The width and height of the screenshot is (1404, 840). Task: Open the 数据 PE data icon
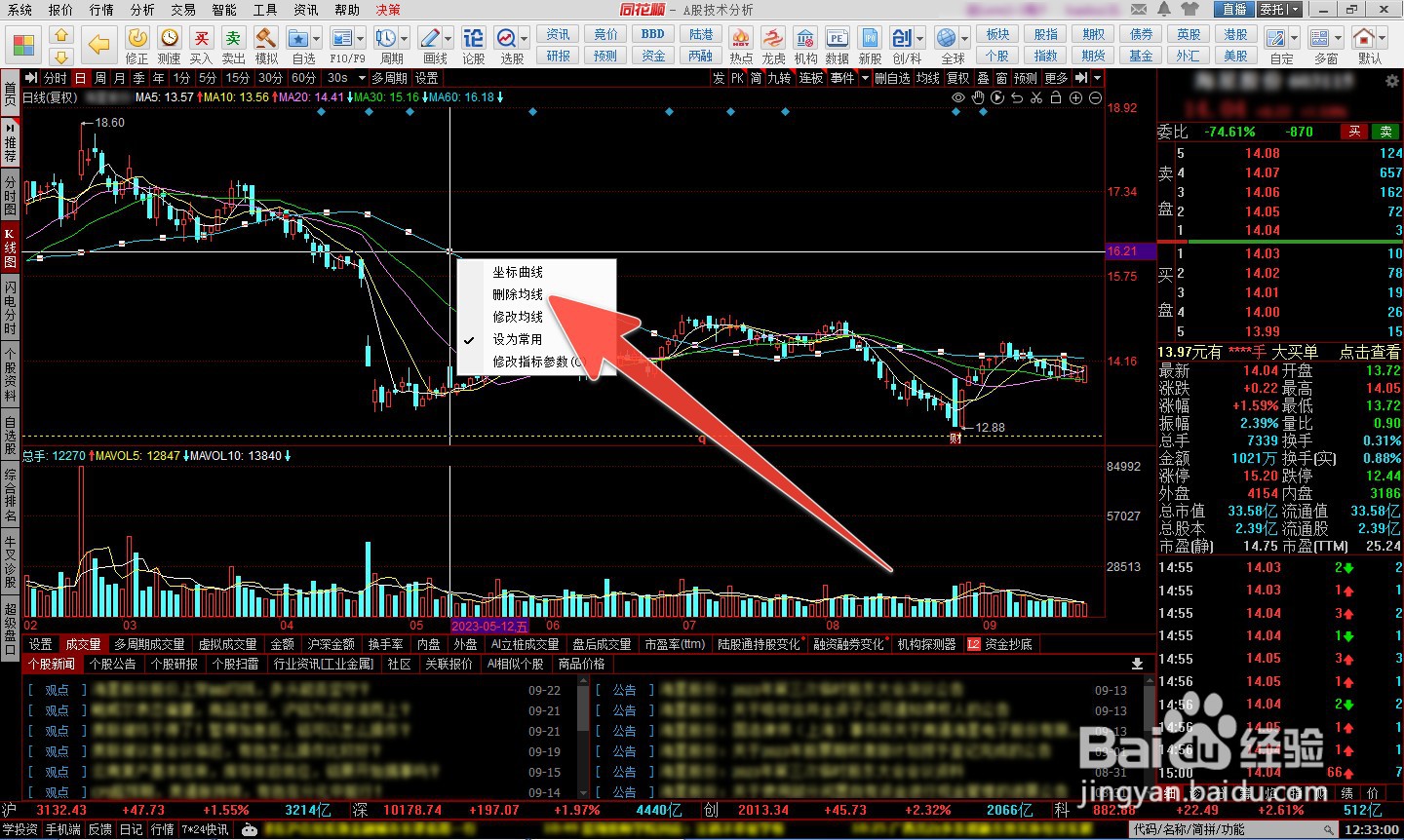click(x=838, y=45)
